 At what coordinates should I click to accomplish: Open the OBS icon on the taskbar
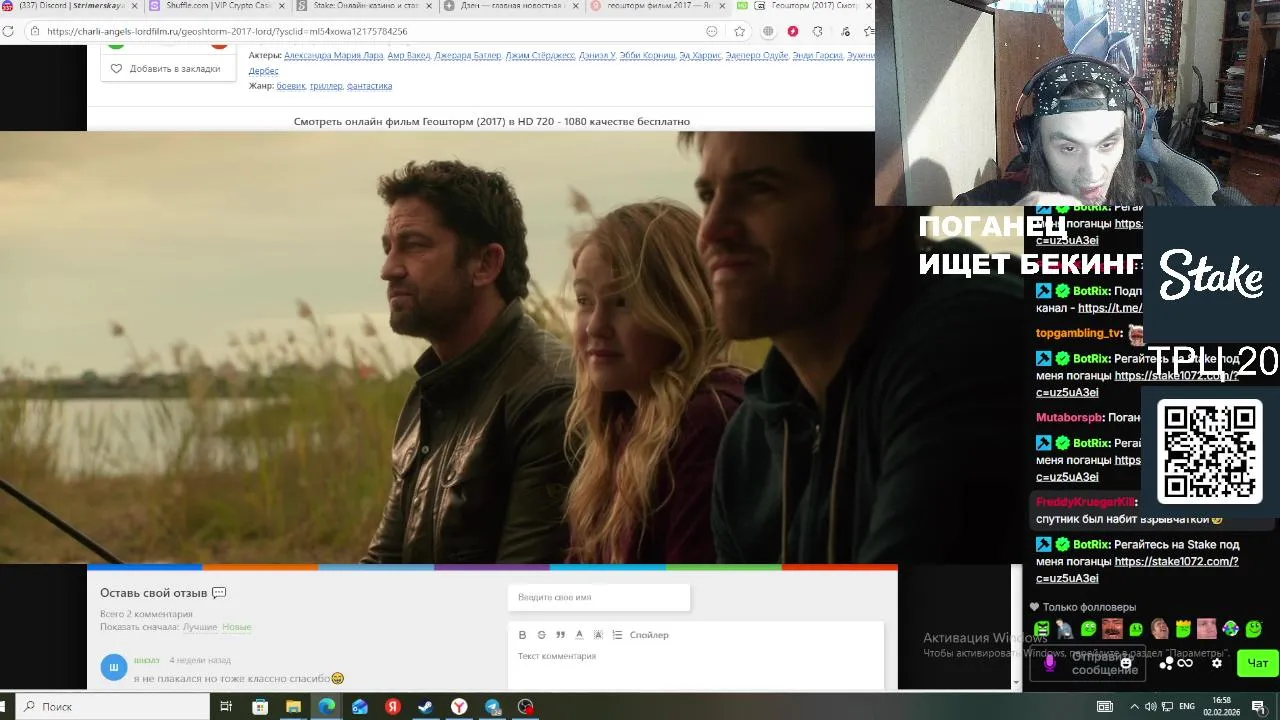pos(525,707)
